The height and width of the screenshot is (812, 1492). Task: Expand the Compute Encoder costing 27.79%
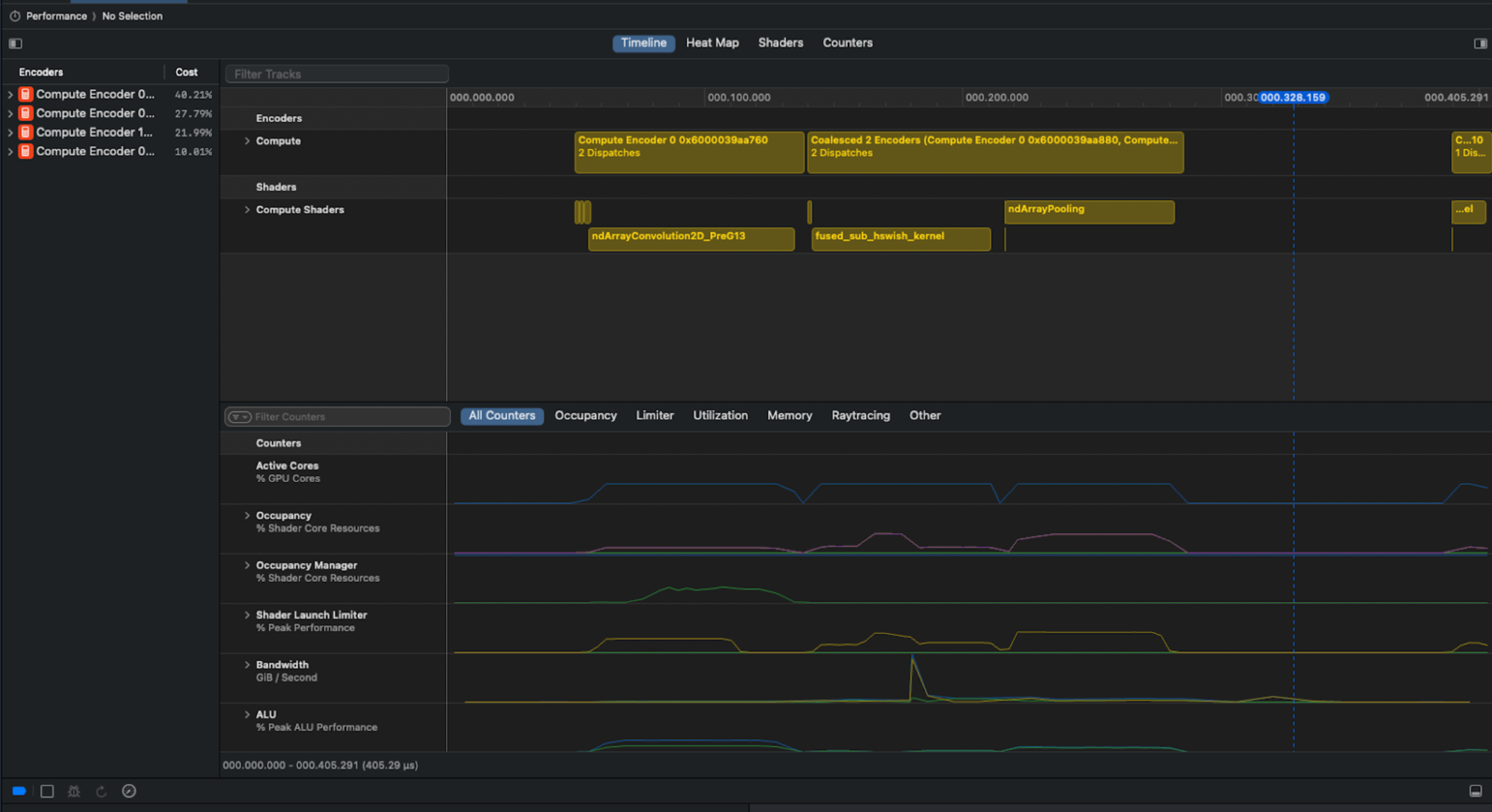tap(10, 114)
